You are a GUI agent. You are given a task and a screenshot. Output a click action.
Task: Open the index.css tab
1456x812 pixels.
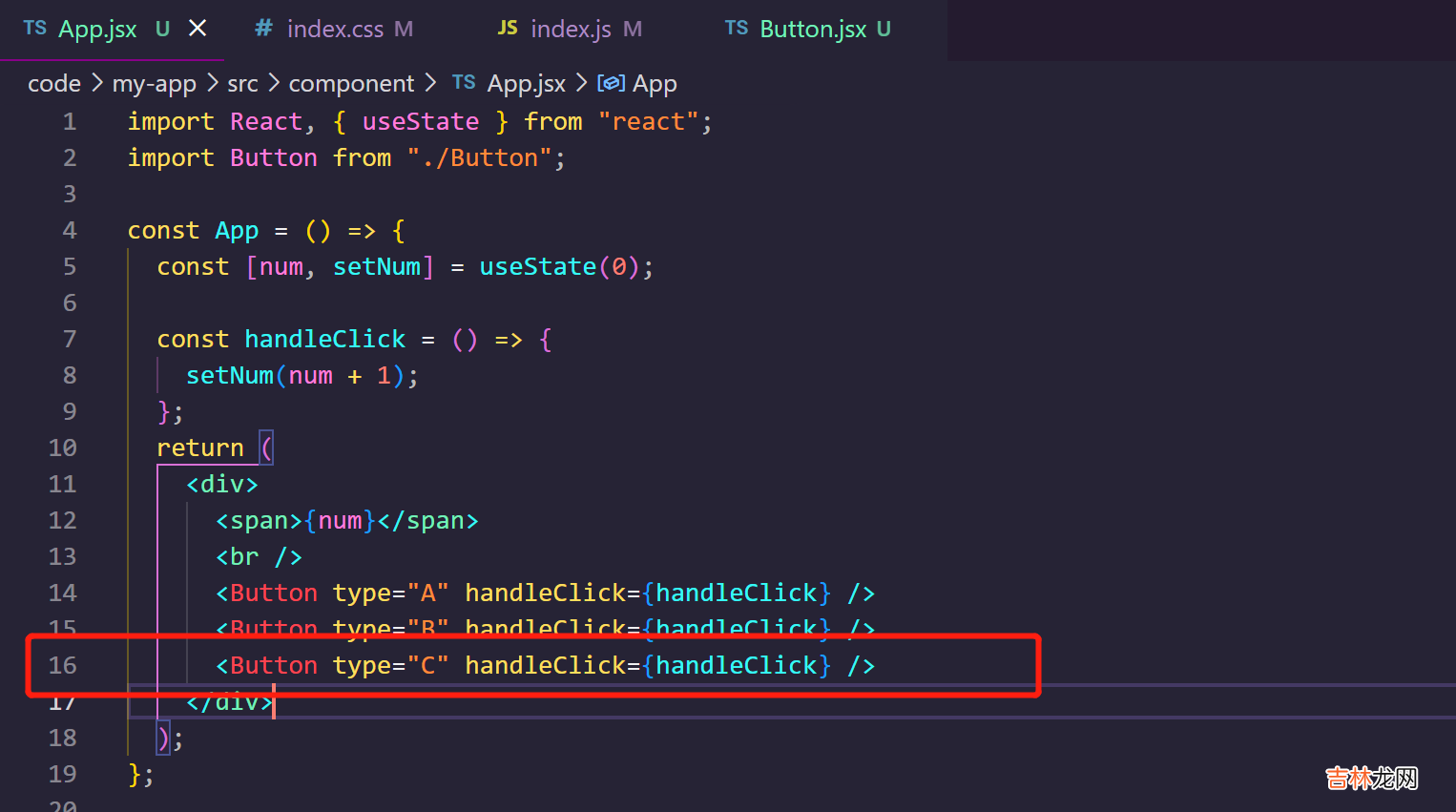pos(335,30)
